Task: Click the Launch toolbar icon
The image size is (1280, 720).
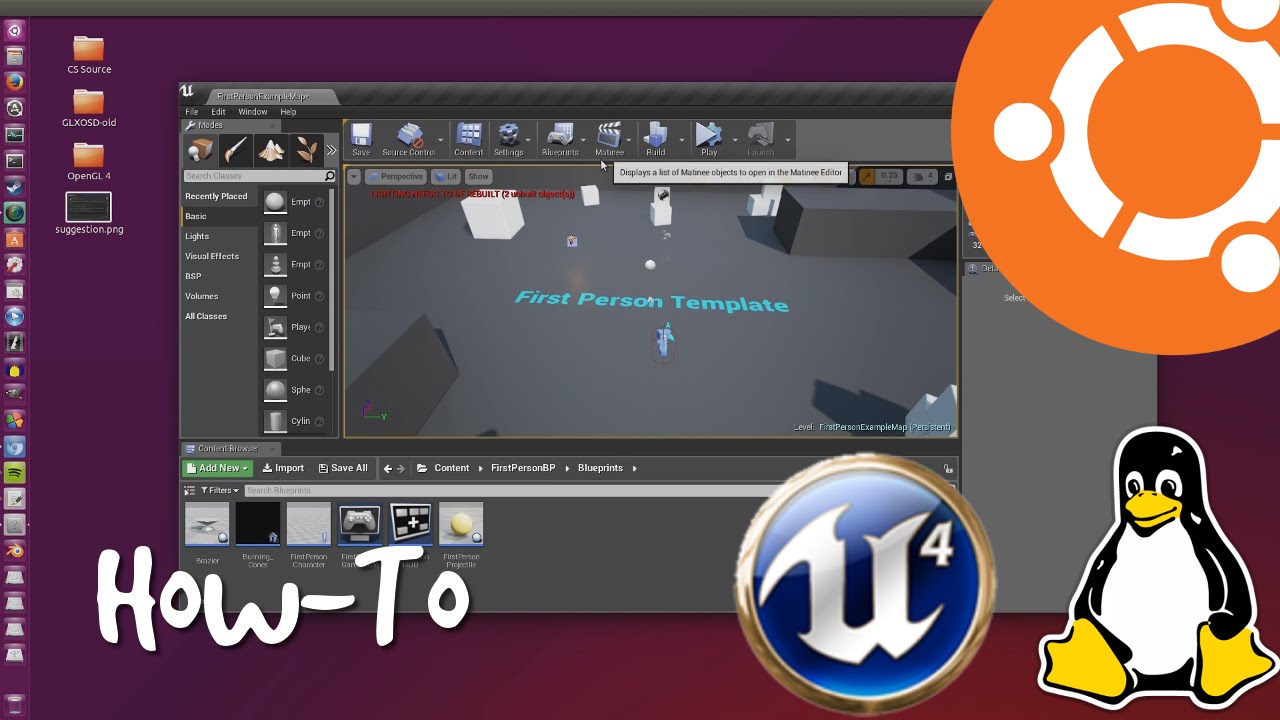Action: coord(761,139)
